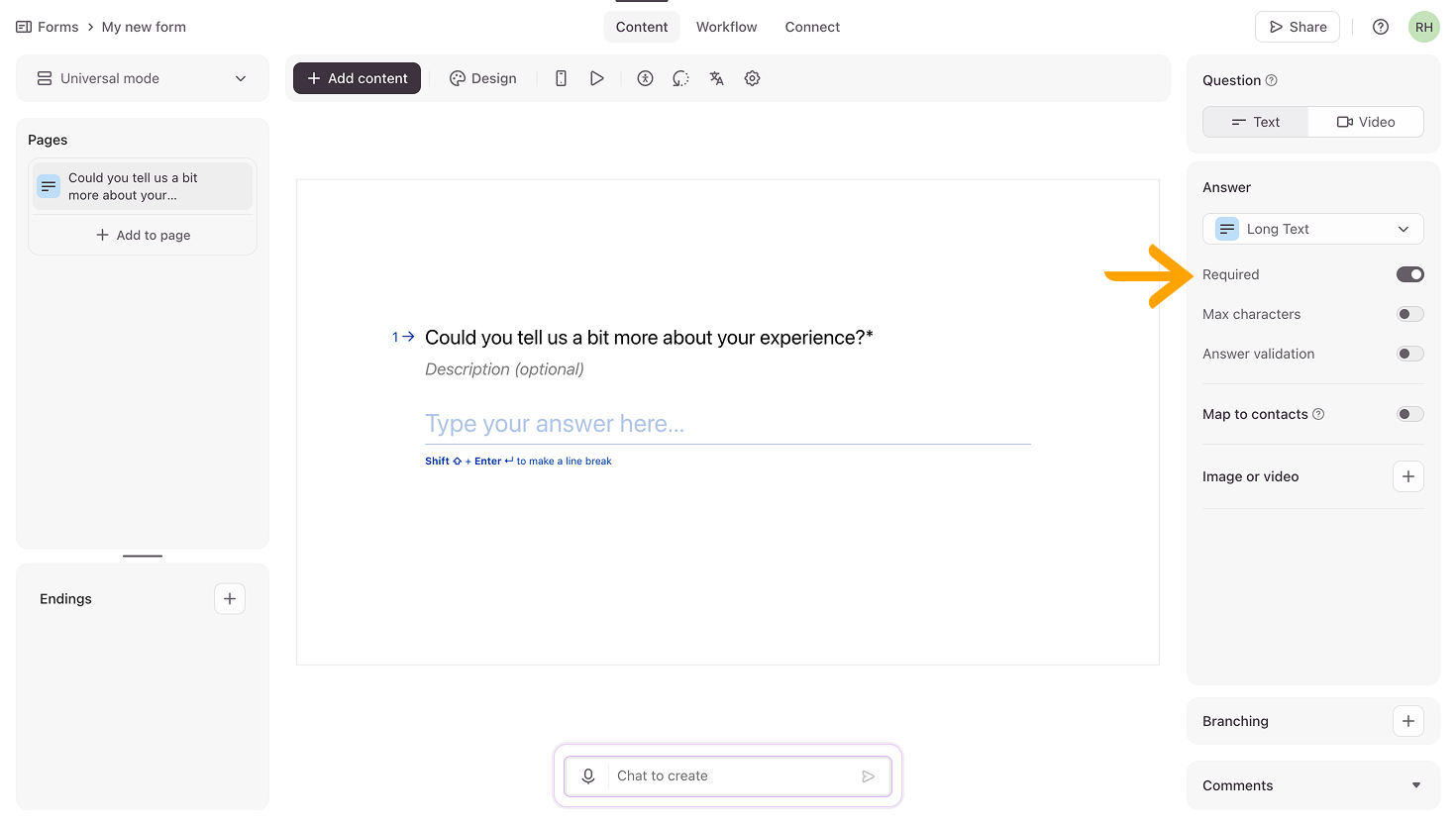1456x826 pixels.
Task: Enable the Answer validation toggle
Action: click(1409, 354)
